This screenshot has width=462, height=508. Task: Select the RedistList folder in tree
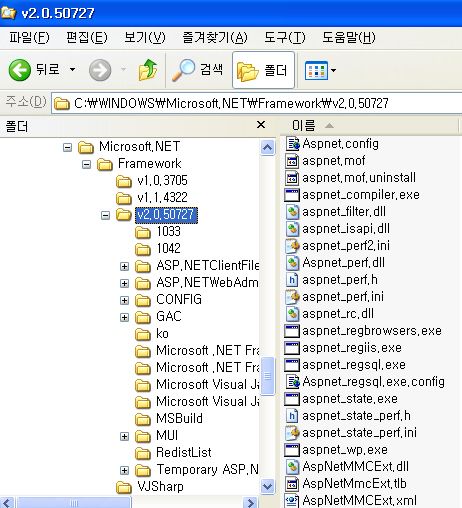pyautogui.click(x=173, y=453)
